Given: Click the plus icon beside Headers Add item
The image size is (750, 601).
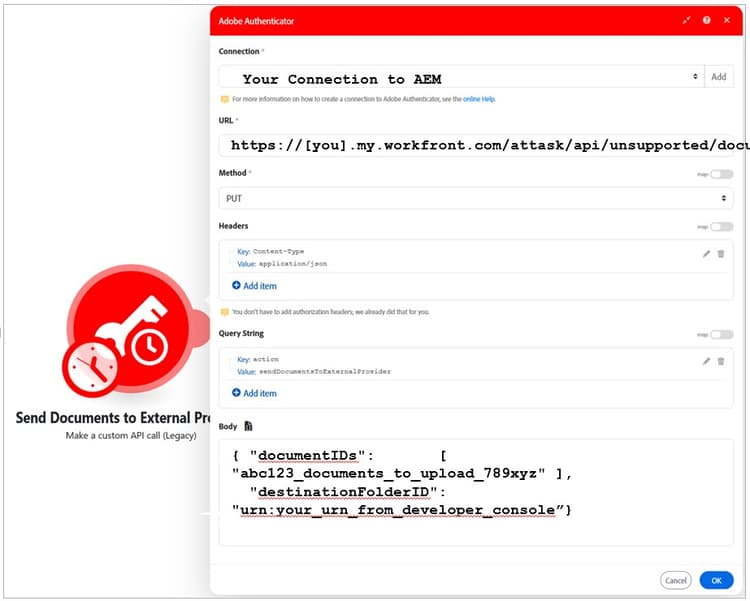Looking at the screenshot, I should (x=236, y=285).
